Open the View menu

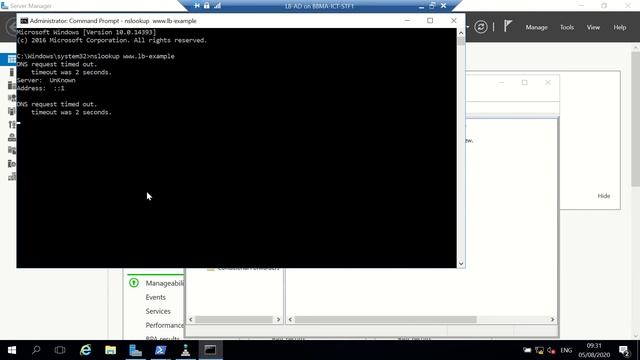pyautogui.click(x=593, y=27)
